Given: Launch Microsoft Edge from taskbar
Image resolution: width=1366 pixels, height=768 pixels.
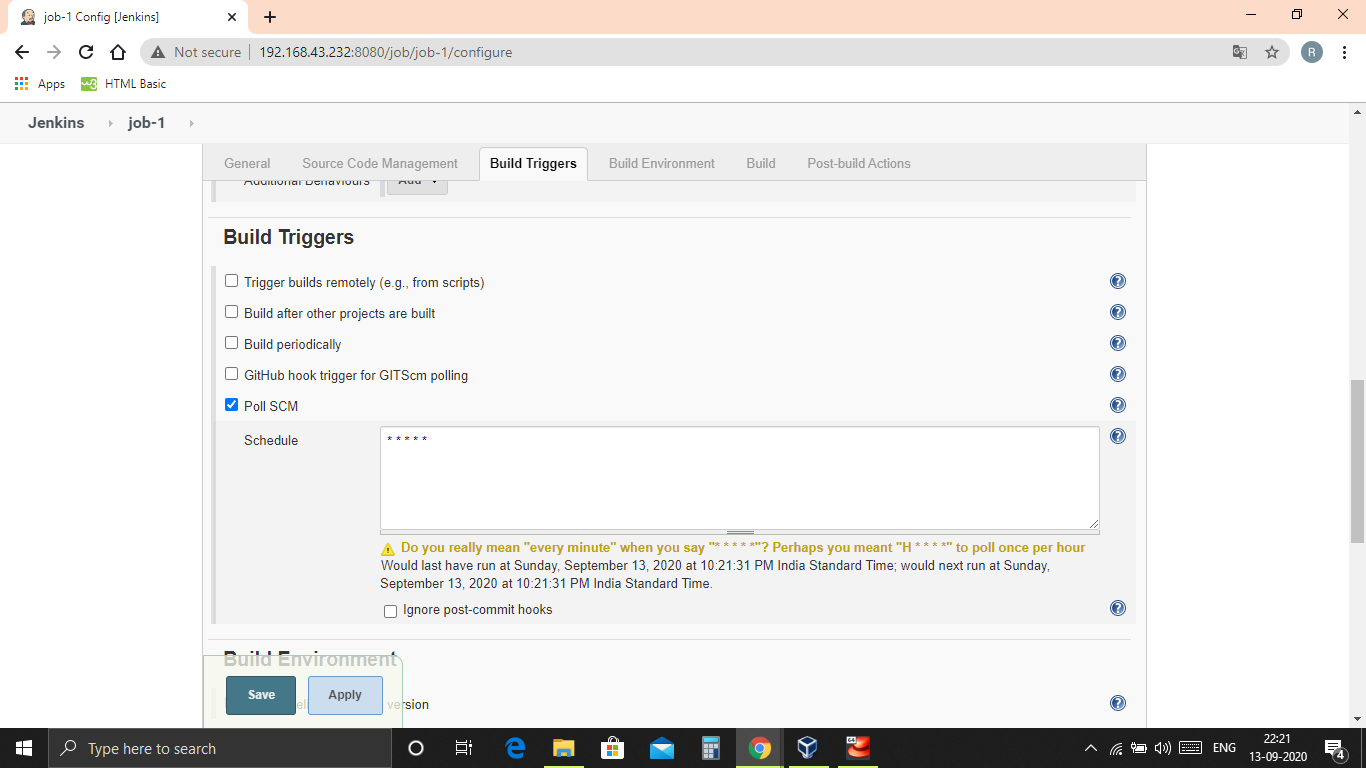Looking at the screenshot, I should pyautogui.click(x=515, y=748).
